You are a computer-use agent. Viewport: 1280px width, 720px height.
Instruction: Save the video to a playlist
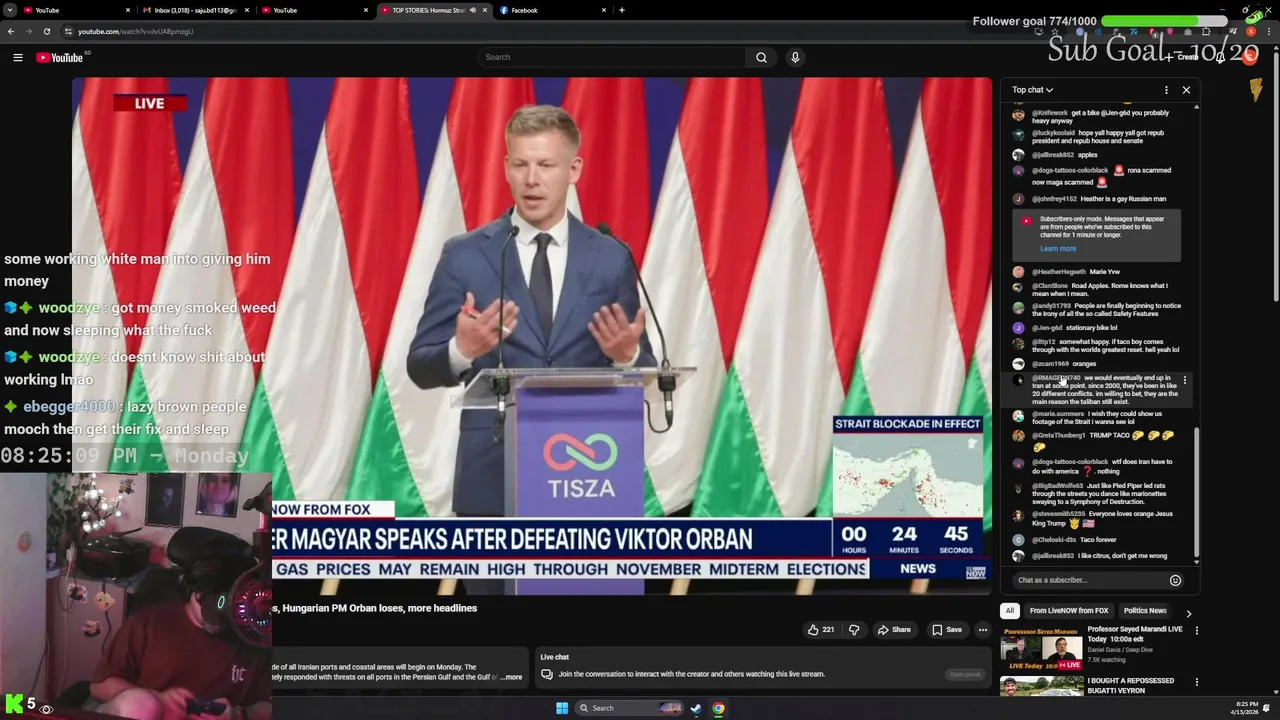click(946, 630)
